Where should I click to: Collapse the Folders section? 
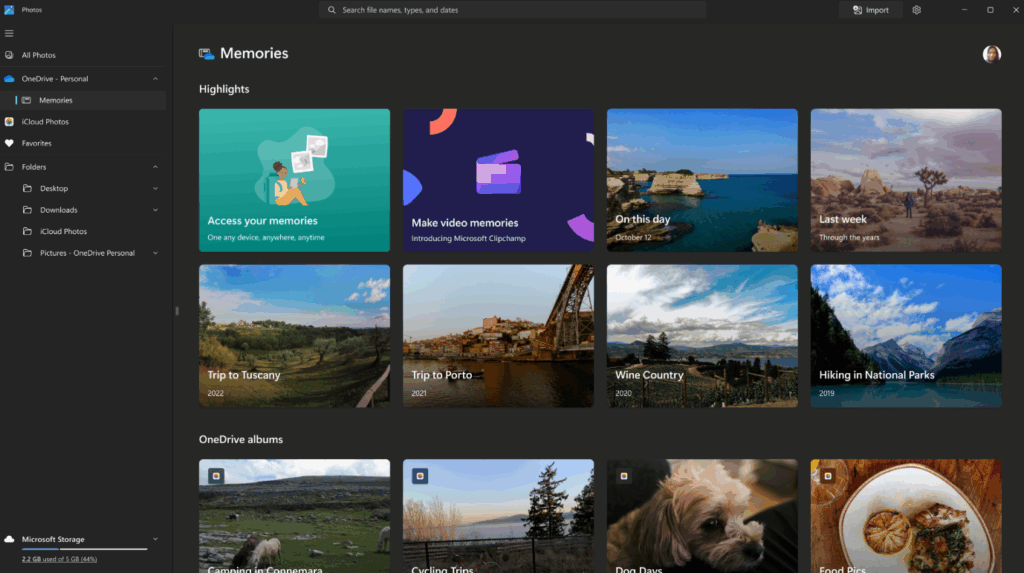point(155,167)
